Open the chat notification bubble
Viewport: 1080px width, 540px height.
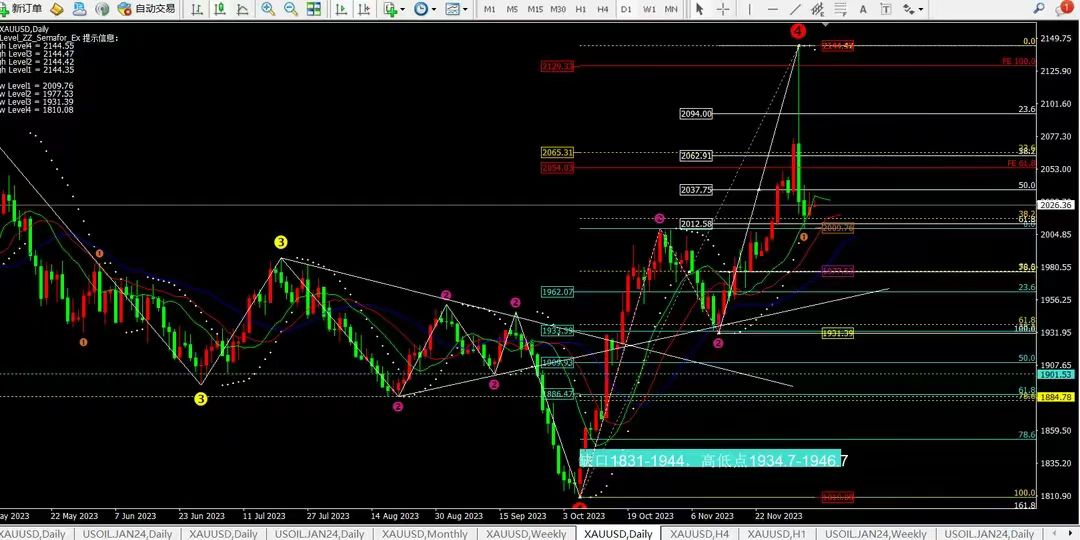(1066, 8)
